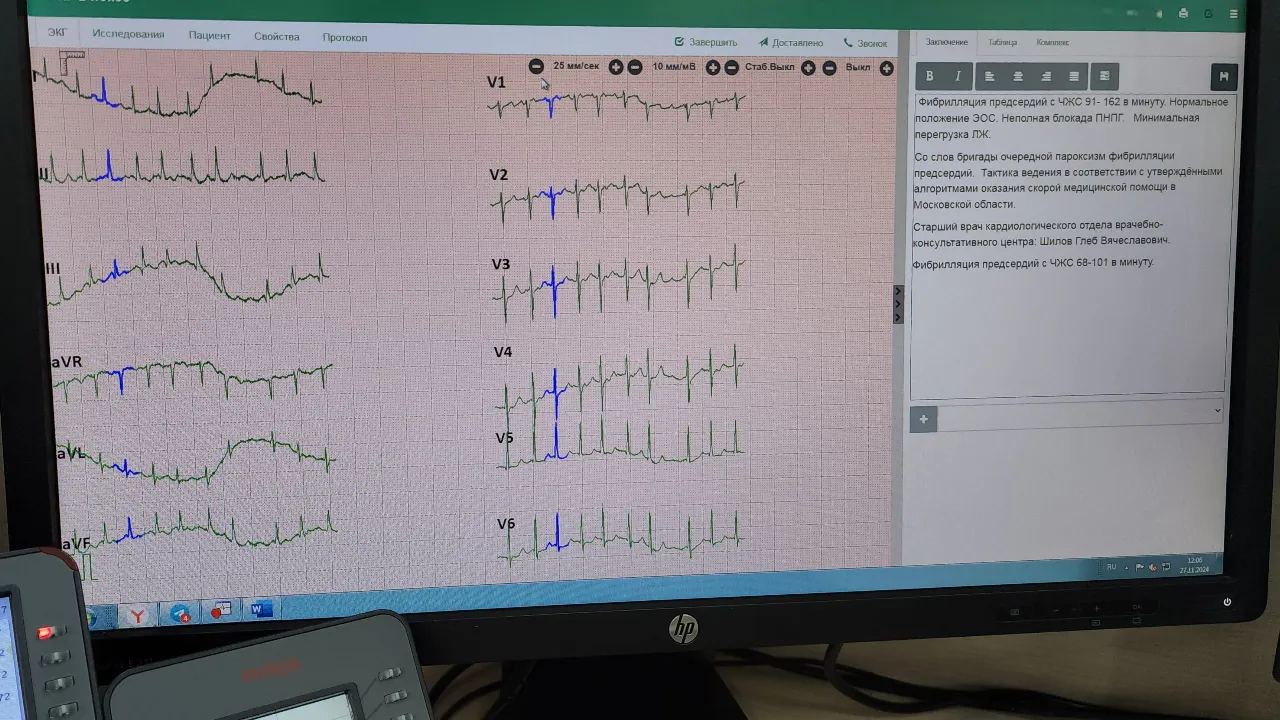Decrease paper speed below 25 мм/сек
1280x720 pixels.
pyautogui.click(x=536, y=67)
